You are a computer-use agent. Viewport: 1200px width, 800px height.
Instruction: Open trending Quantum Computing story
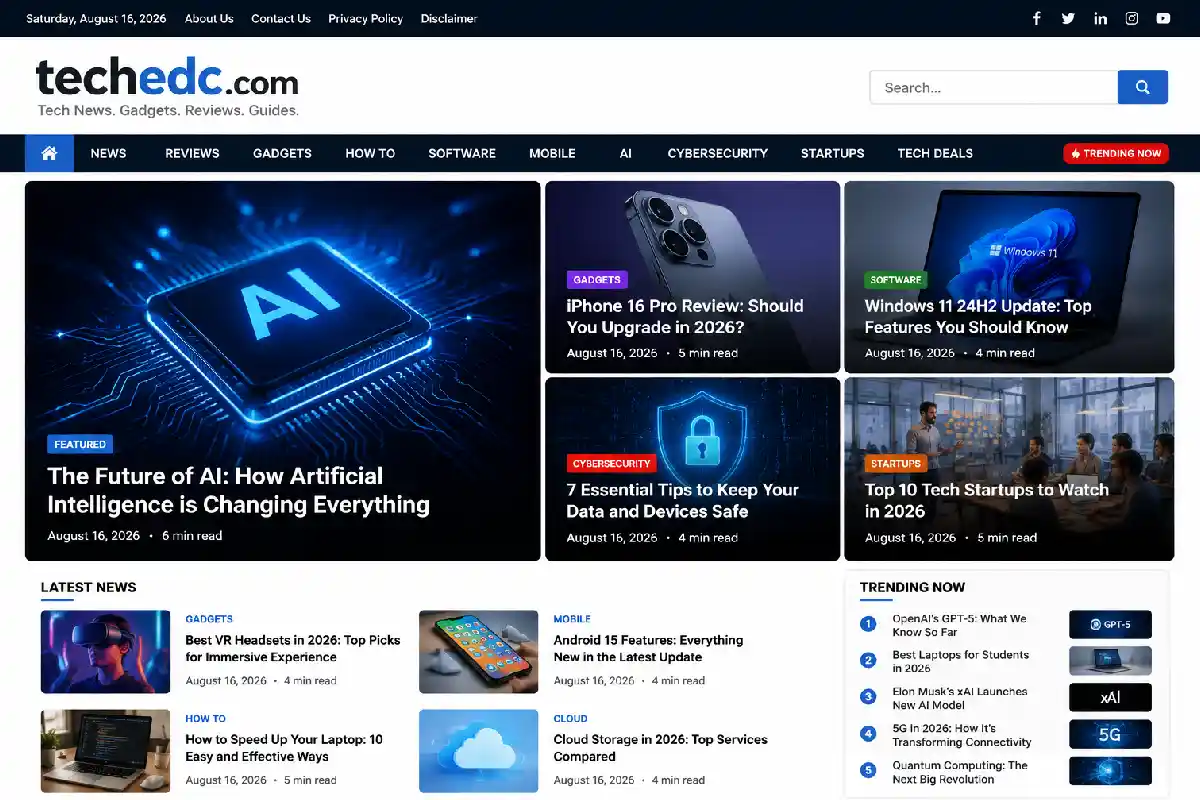pos(959,772)
